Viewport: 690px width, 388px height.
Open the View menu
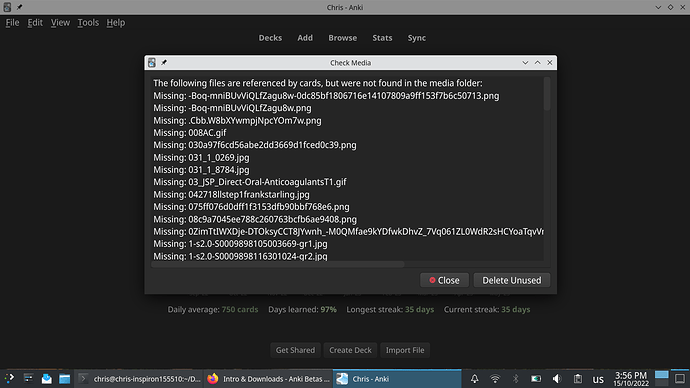60,22
